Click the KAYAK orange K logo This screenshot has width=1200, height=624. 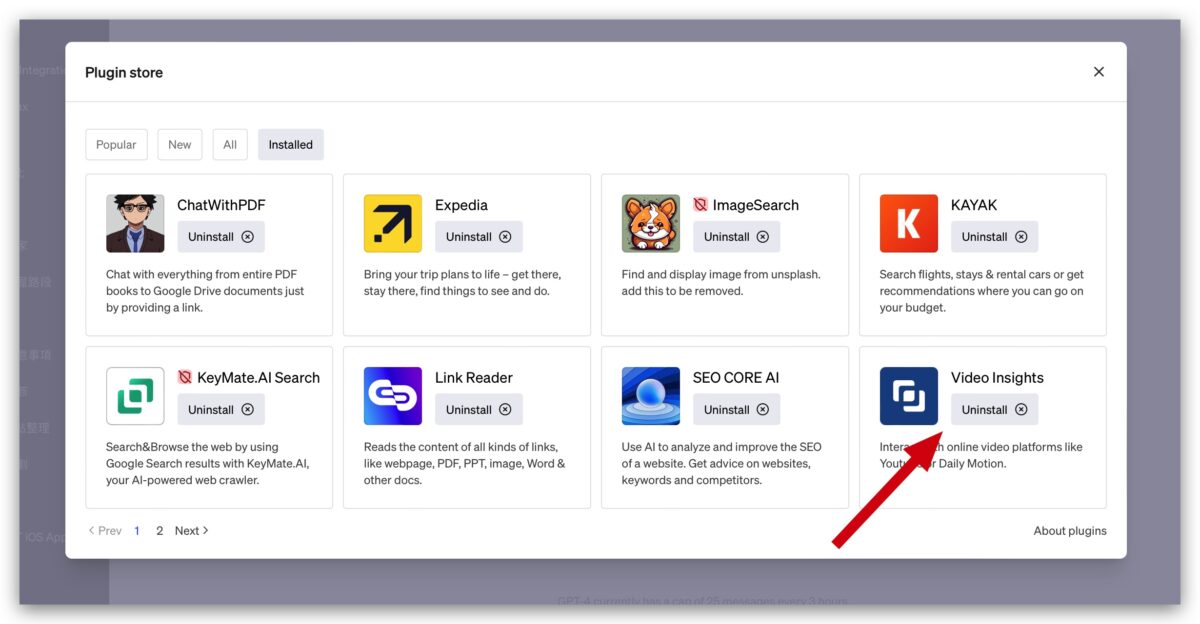(909, 223)
